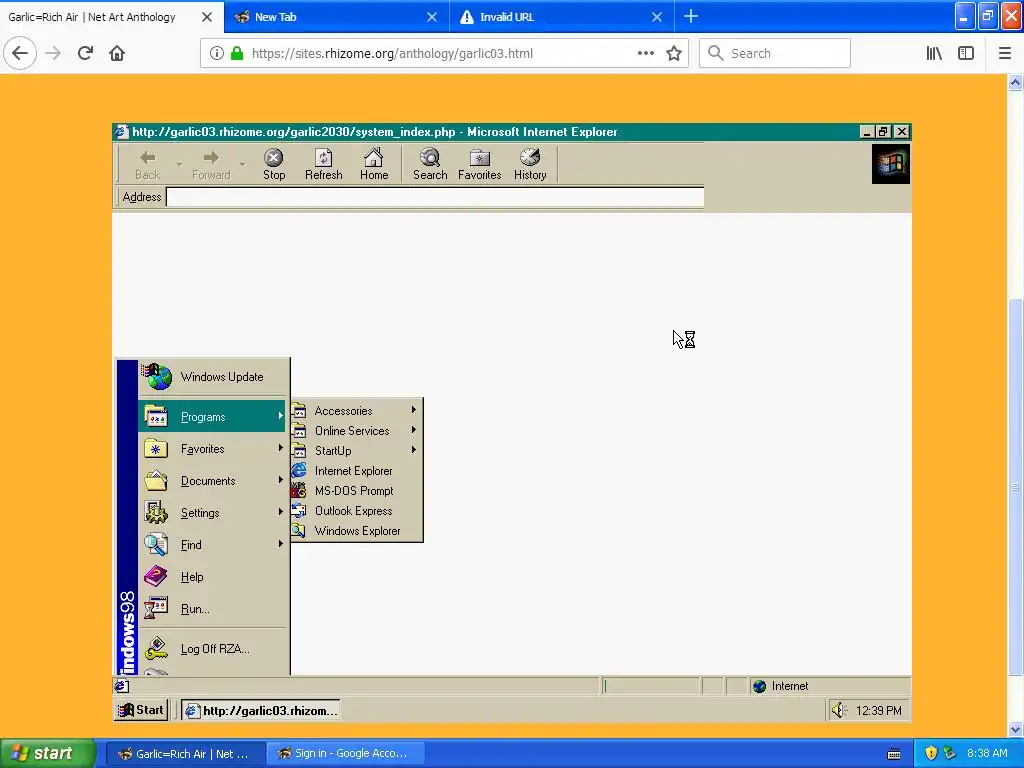Viewport: 1024px width, 768px height.
Task: Bookmark this page with star icon
Action: (674, 54)
